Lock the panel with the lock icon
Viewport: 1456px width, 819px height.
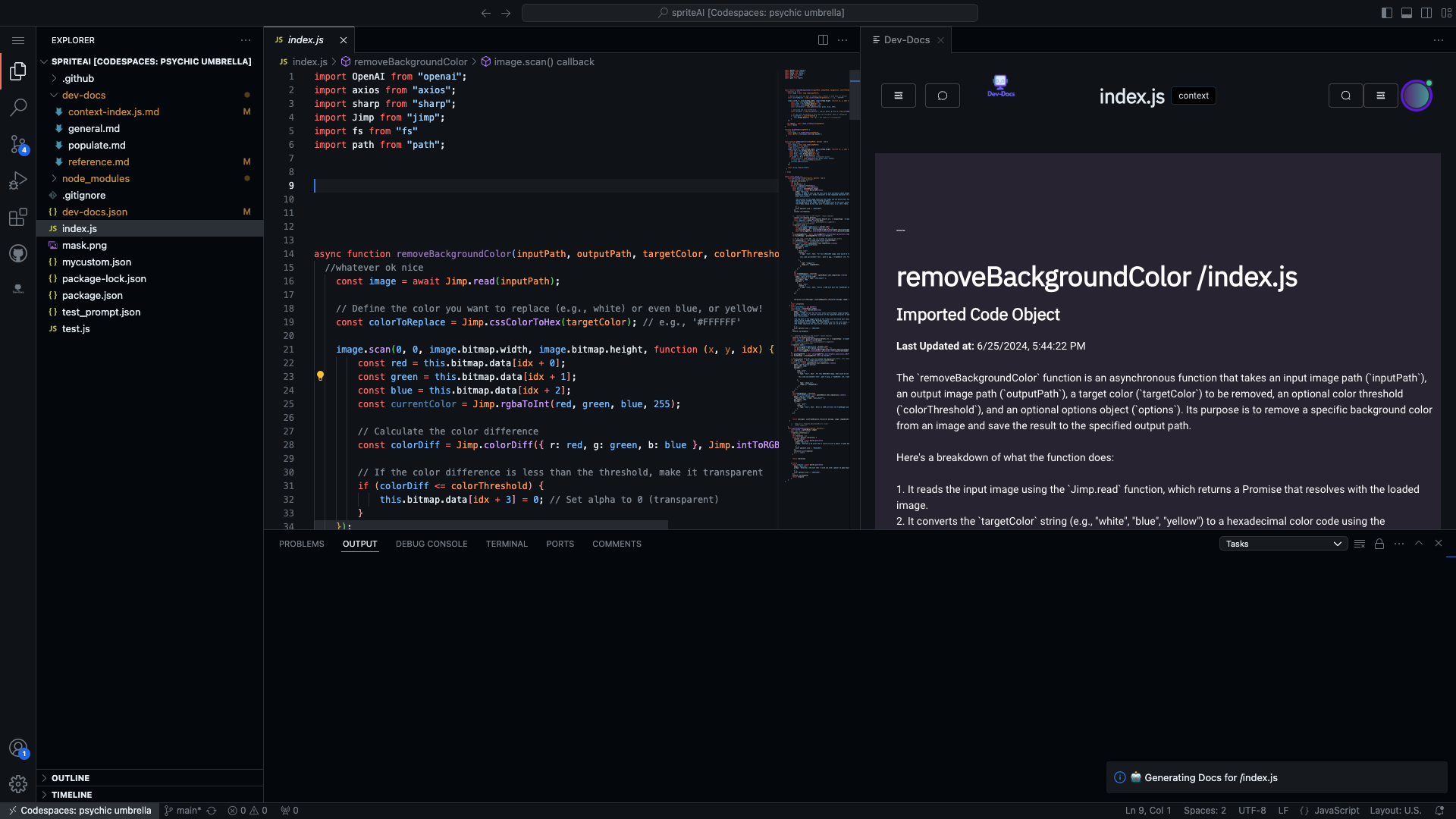(x=1379, y=544)
